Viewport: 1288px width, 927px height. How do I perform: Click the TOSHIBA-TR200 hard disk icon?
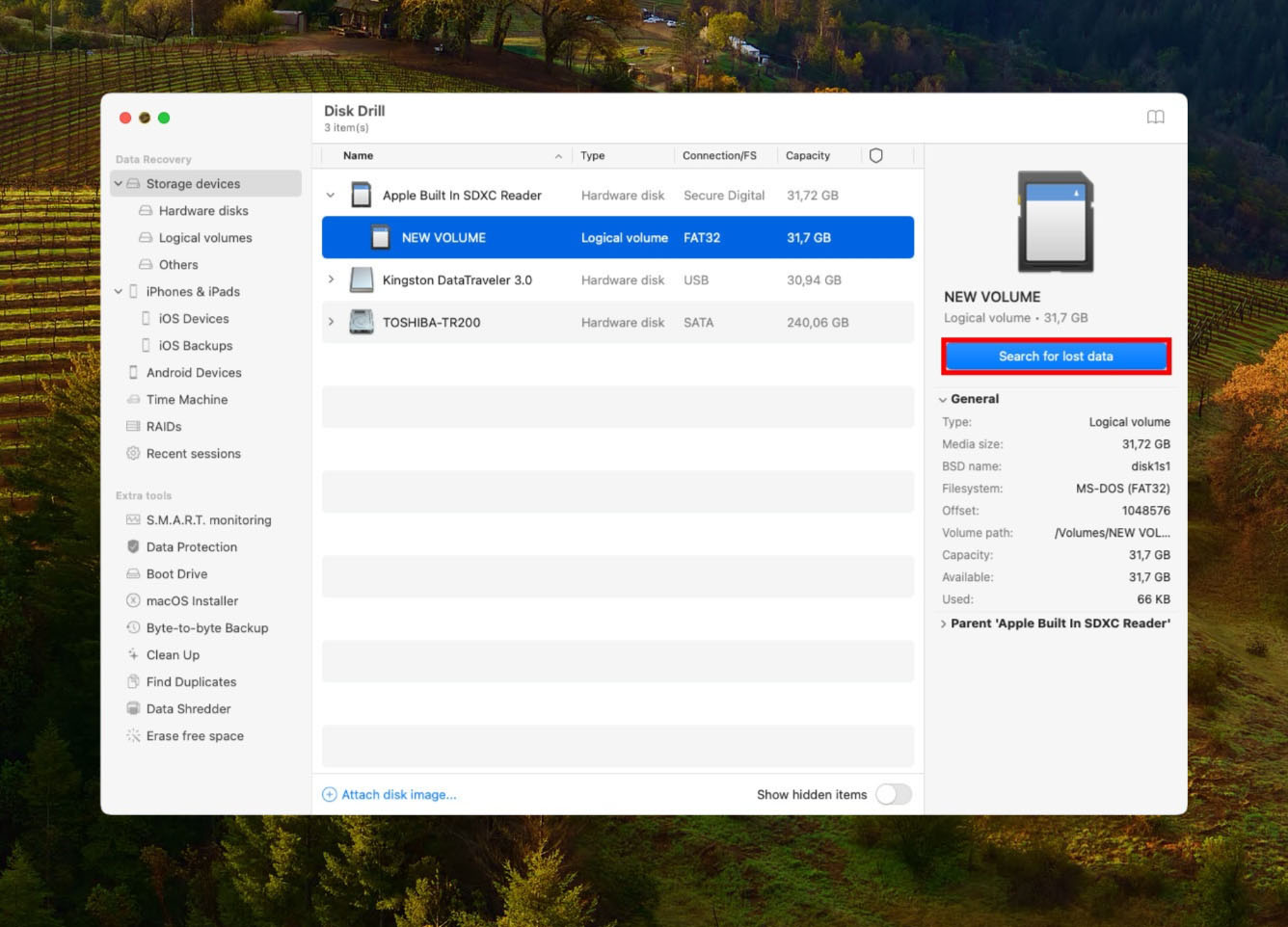[x=362, y=323]
